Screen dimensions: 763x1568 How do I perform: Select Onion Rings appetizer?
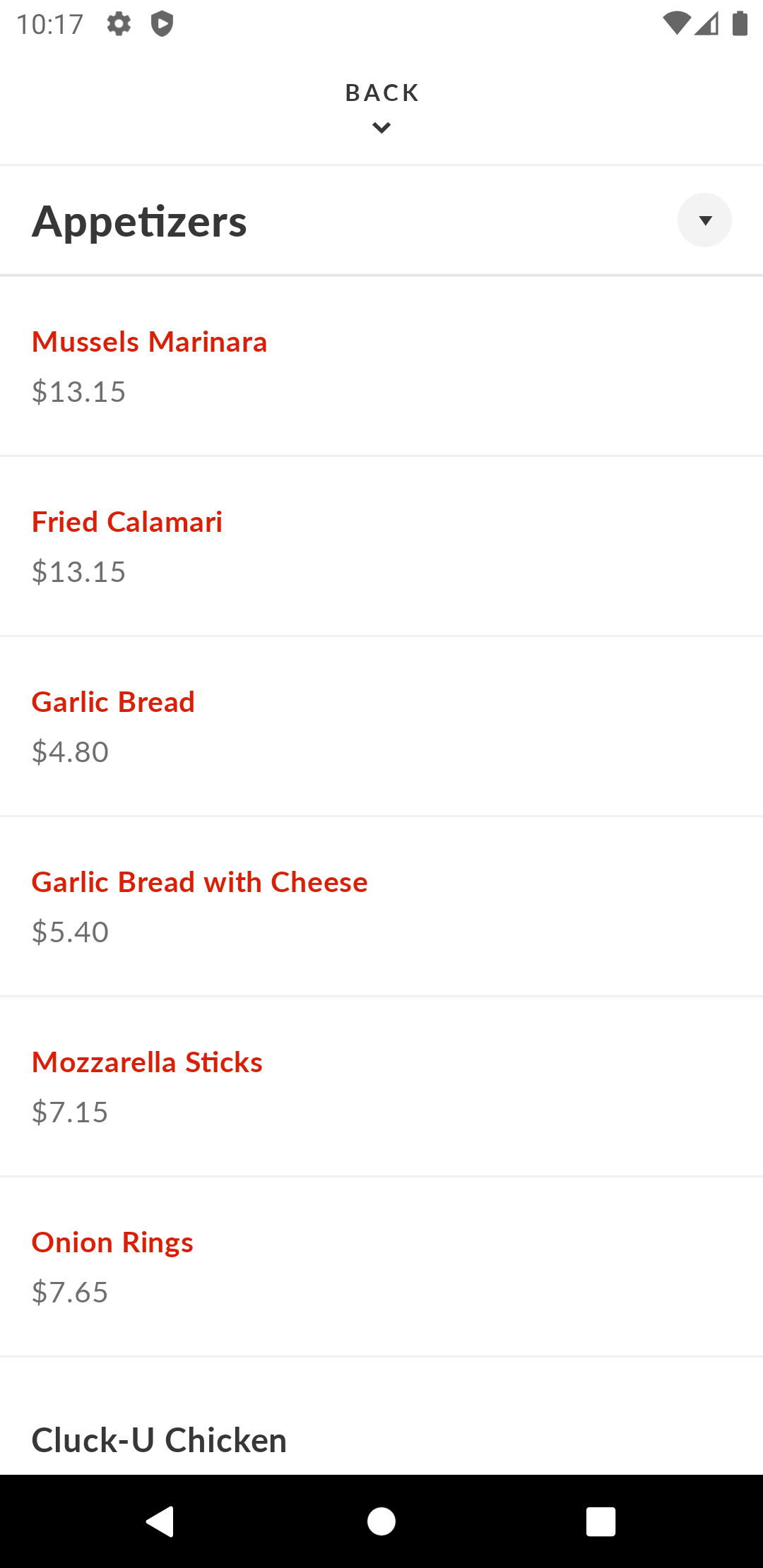coord(112,1242)
